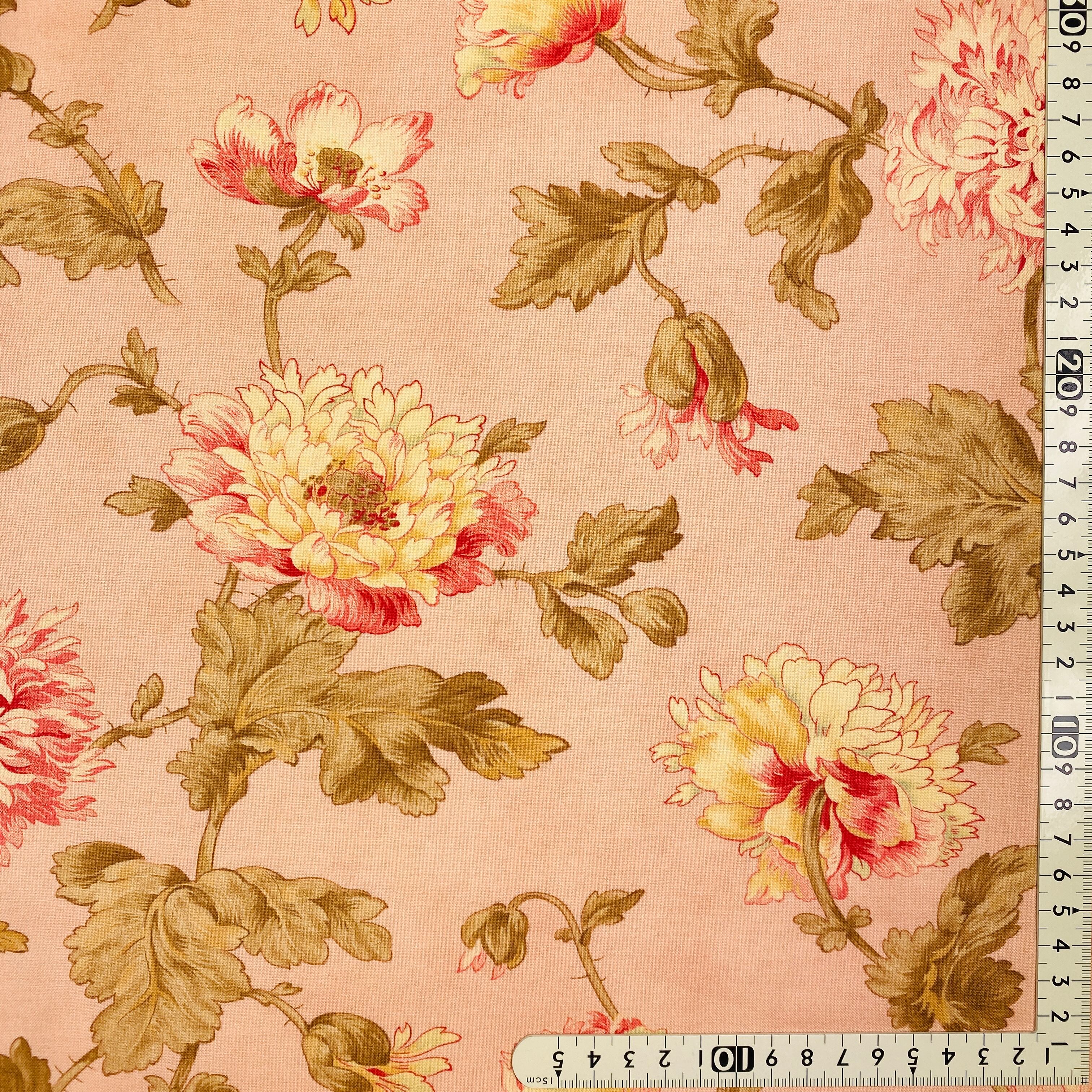Click the boxed 20 mark on the vertical ruler
Image resolution: width=1092 pixels, height=1092 pixels.
[x=1069, y=374]
